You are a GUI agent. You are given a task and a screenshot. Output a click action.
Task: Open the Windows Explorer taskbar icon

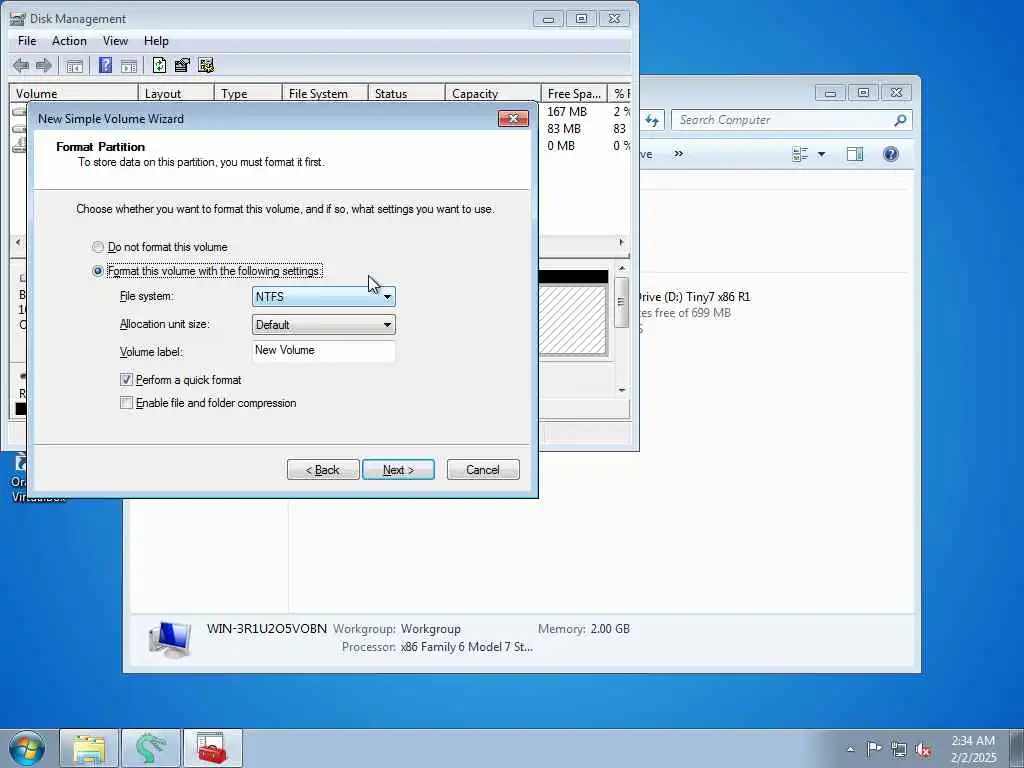tap(89, 748)
